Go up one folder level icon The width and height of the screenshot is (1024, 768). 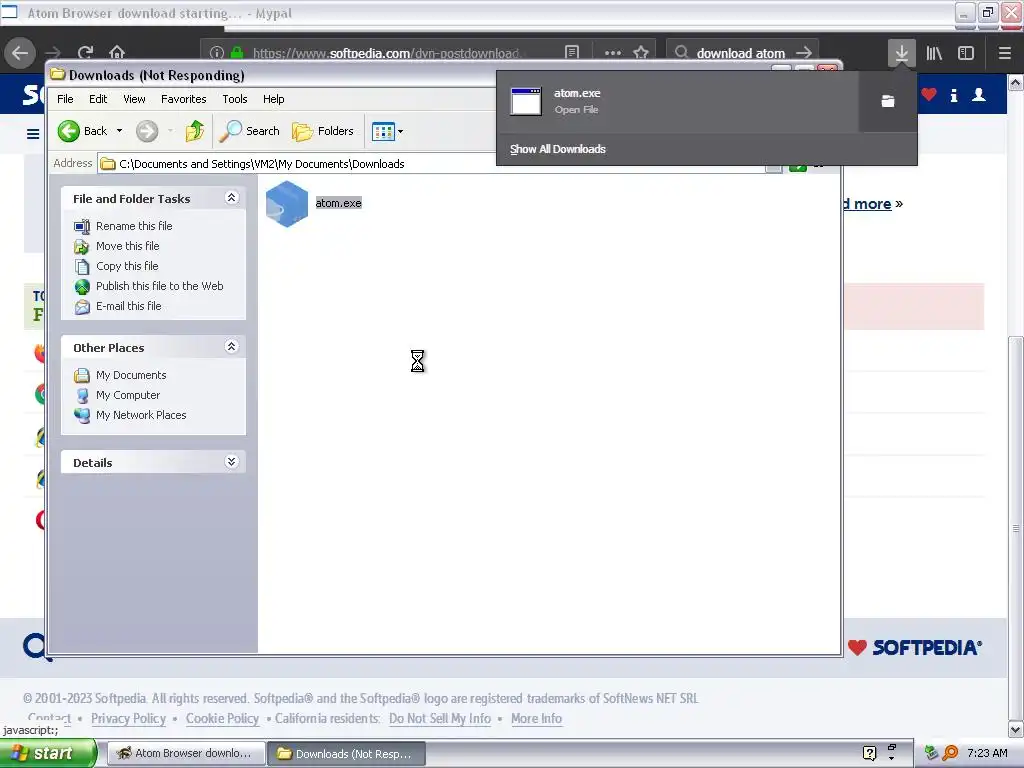195,131
